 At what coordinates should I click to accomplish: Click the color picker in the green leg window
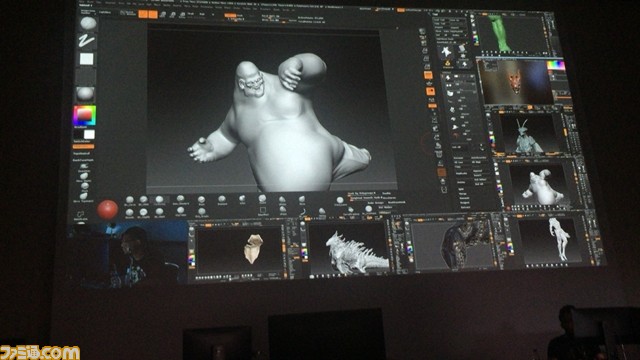[x=476, y=40]
